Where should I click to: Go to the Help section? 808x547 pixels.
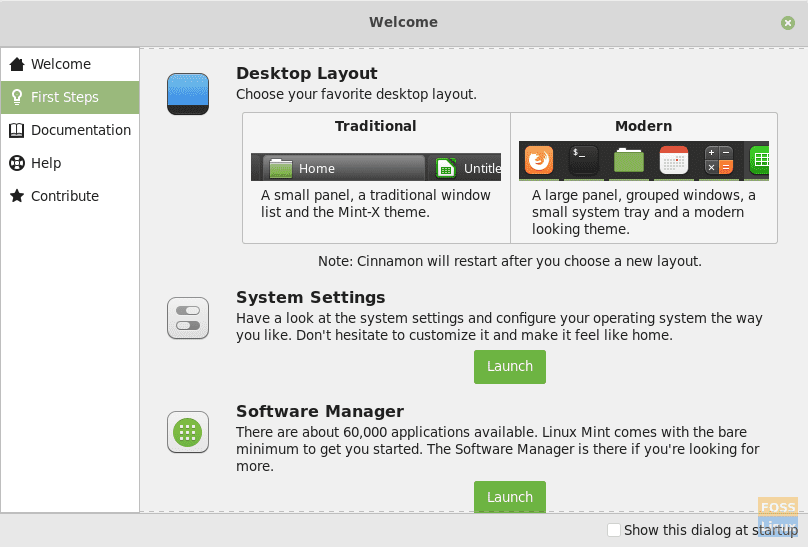point(70,163)
